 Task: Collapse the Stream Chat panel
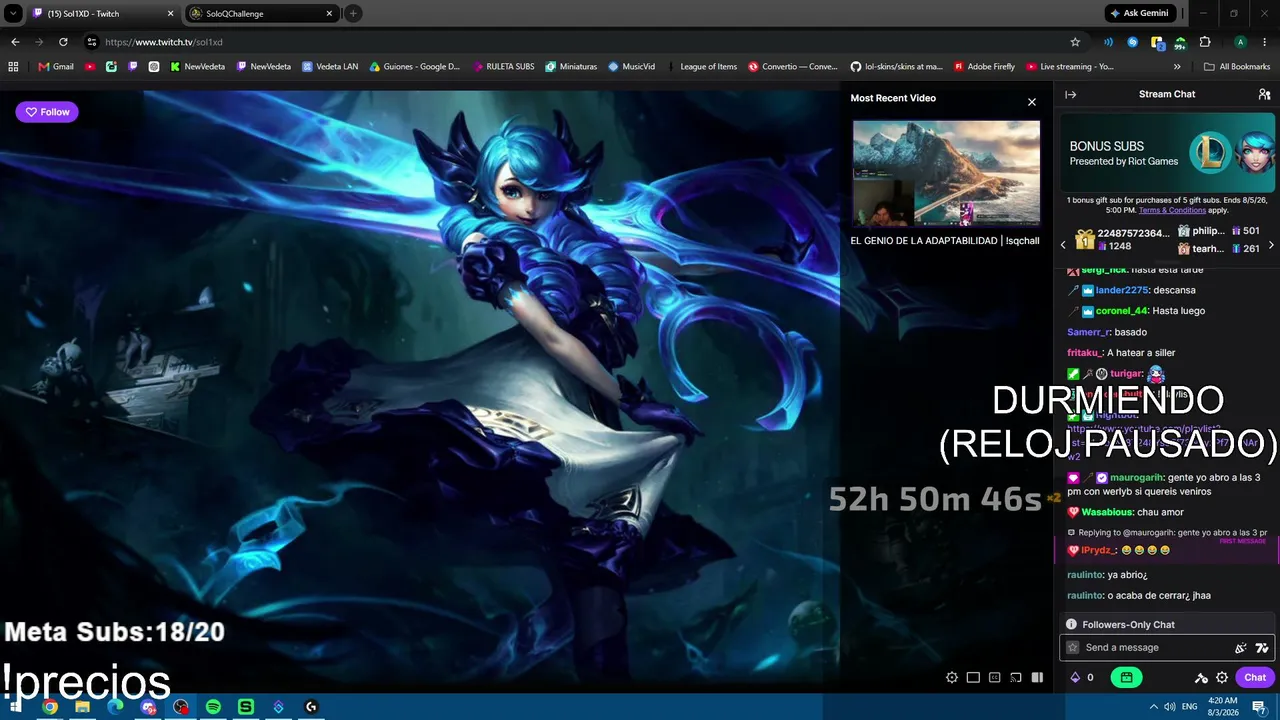pos(1070,94)
